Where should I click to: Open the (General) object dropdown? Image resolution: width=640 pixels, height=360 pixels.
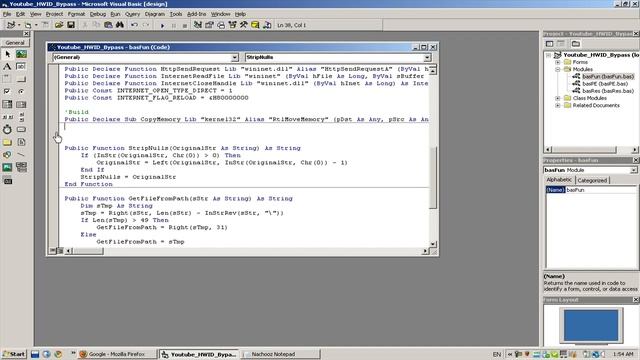(x=234, y=58)
